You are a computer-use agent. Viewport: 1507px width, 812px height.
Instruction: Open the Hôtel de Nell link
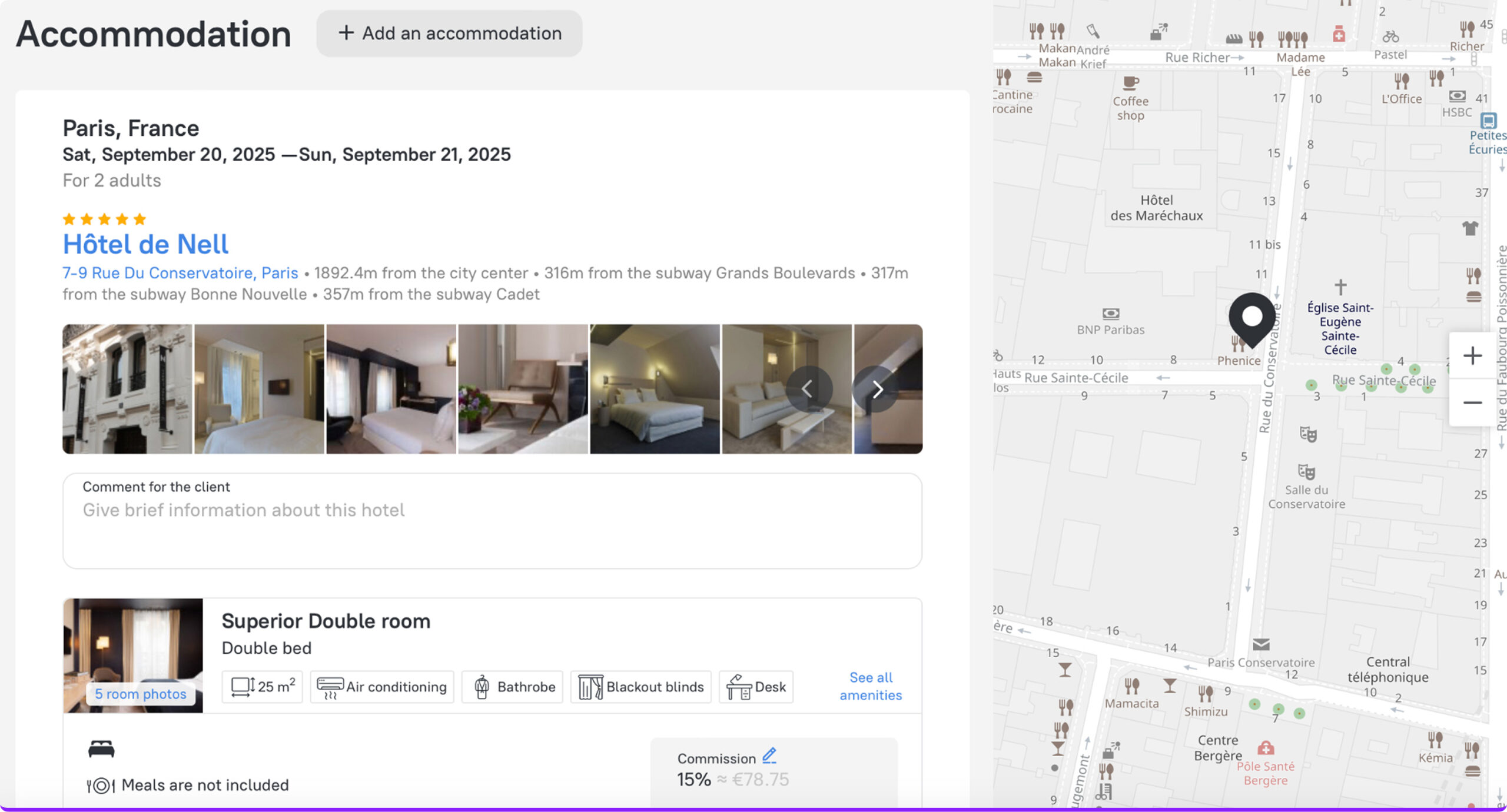click(x=145, y=244)
